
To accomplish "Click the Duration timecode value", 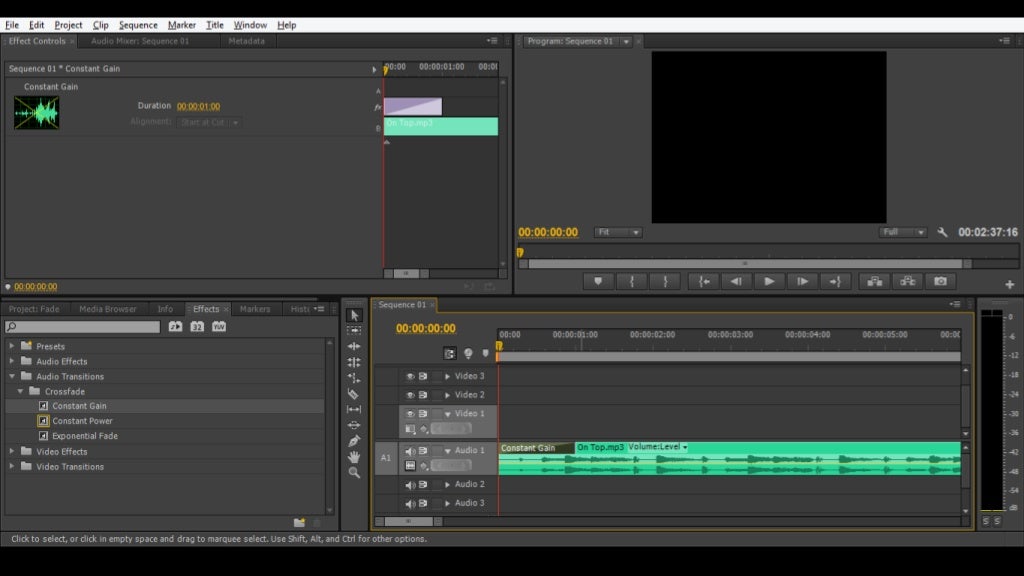I will [198, 106].
